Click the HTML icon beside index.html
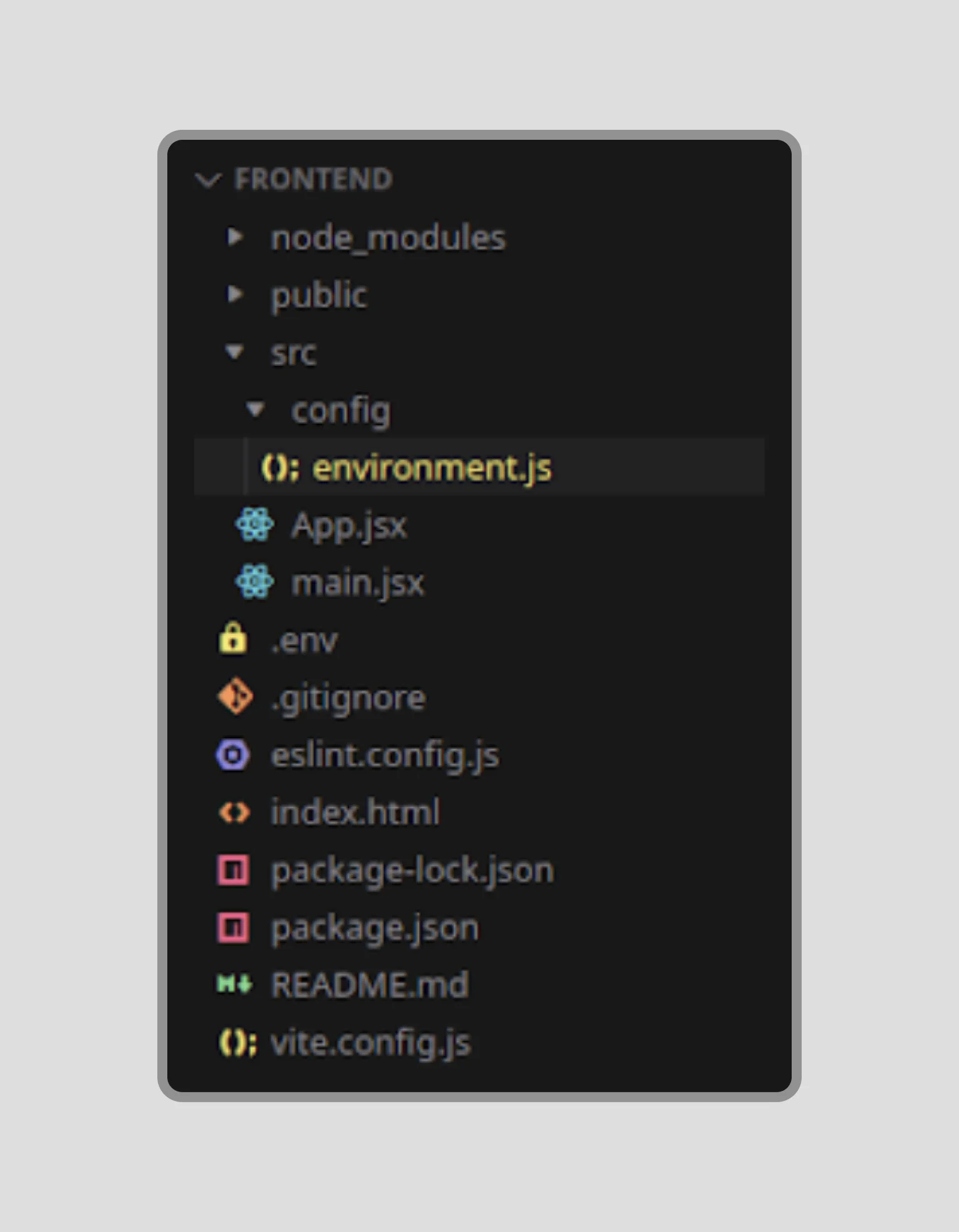959x1232 pixels. pyautogui.click(x=234, y=811)
